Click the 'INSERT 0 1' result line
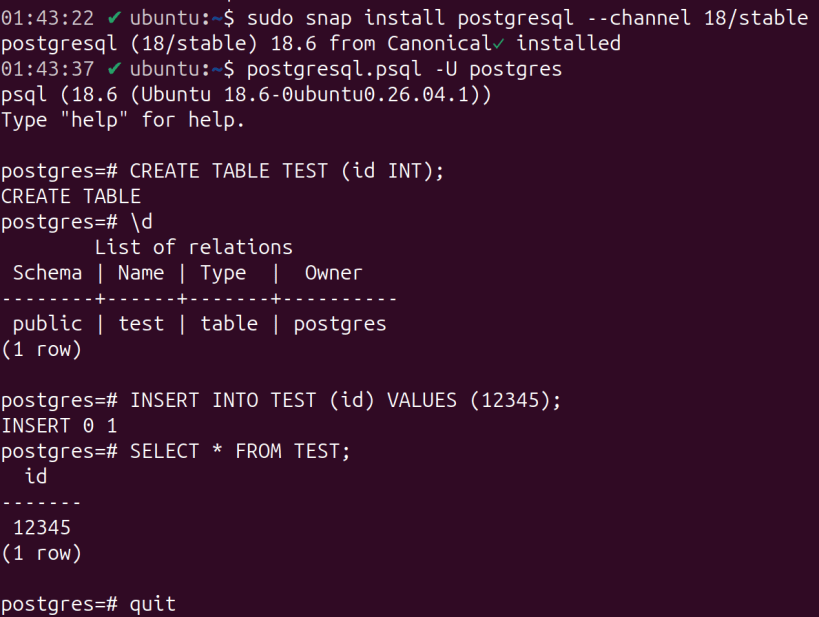The height and width of the screenshot is (617, 819). (x=59, y=426)
